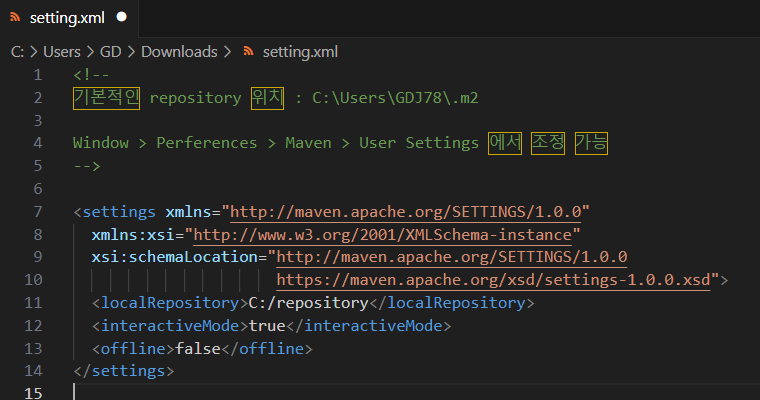The height and width of the screenshot is (400, 760).
Task: Open the C: breadcrumb segment
Action: 17,51
